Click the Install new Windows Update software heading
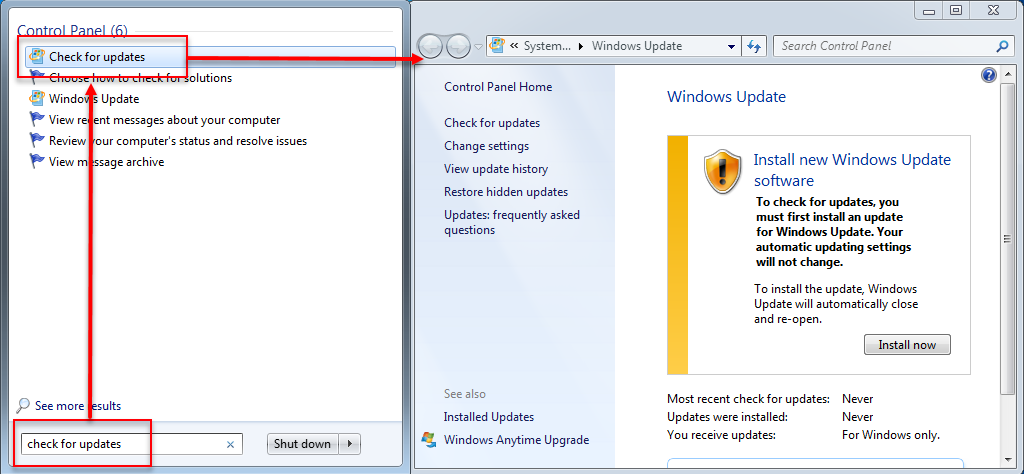This screenshot has height=474, width=1024. click(x=852, y=170)
